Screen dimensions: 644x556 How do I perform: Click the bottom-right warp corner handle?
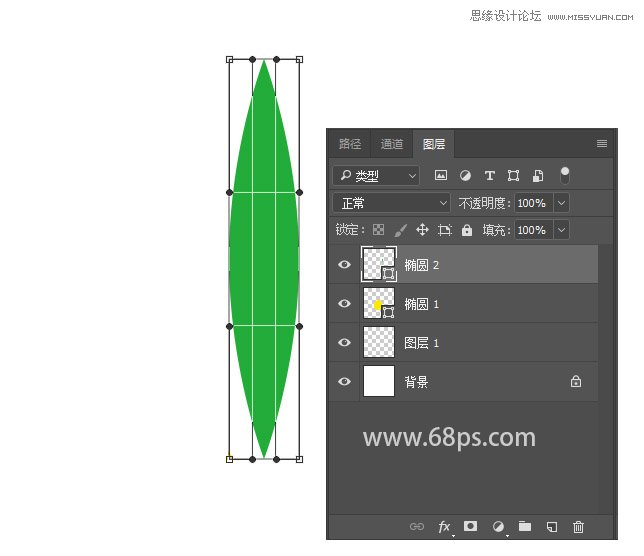click(299, 459)
